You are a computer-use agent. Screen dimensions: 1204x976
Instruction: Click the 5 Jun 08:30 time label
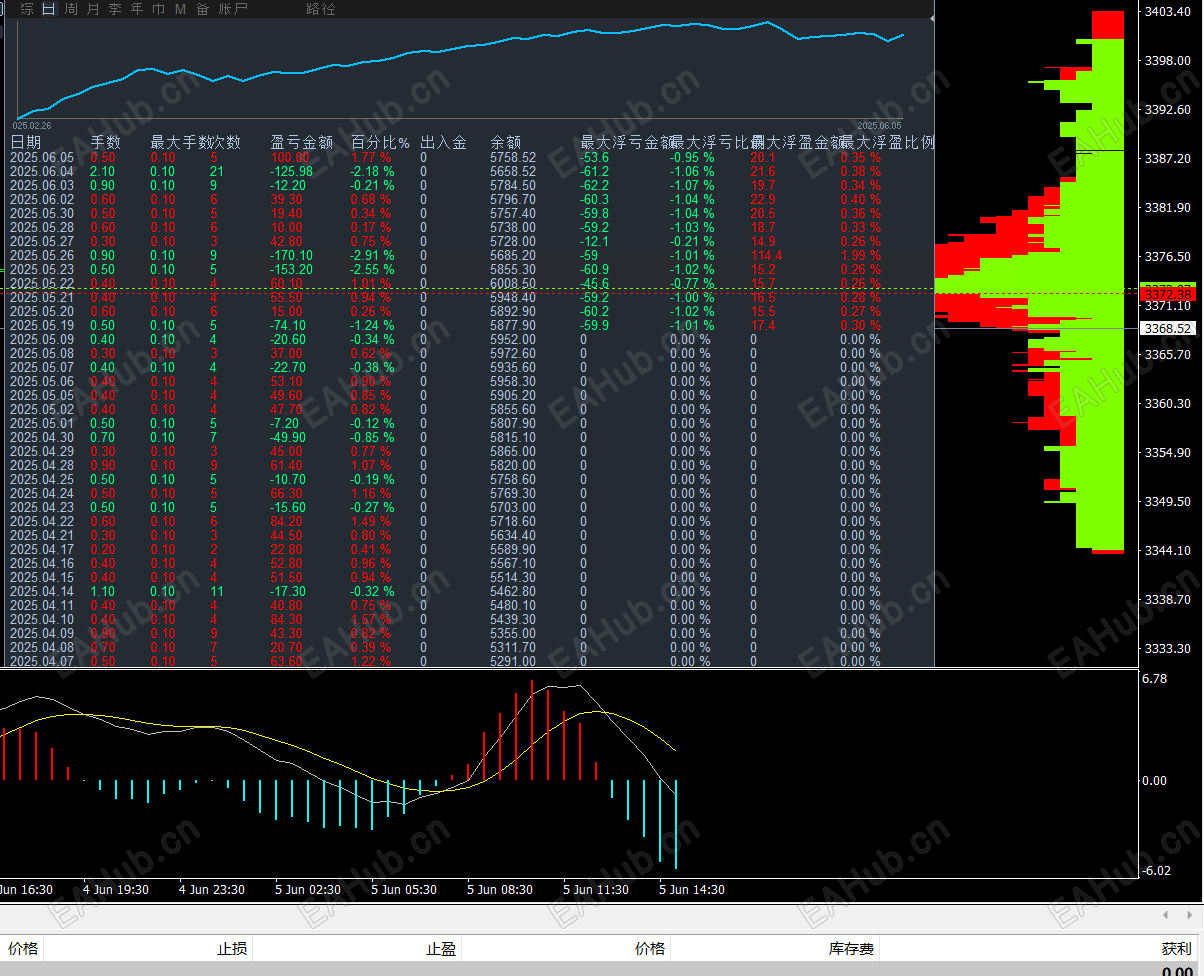click(x=500, y=889)
